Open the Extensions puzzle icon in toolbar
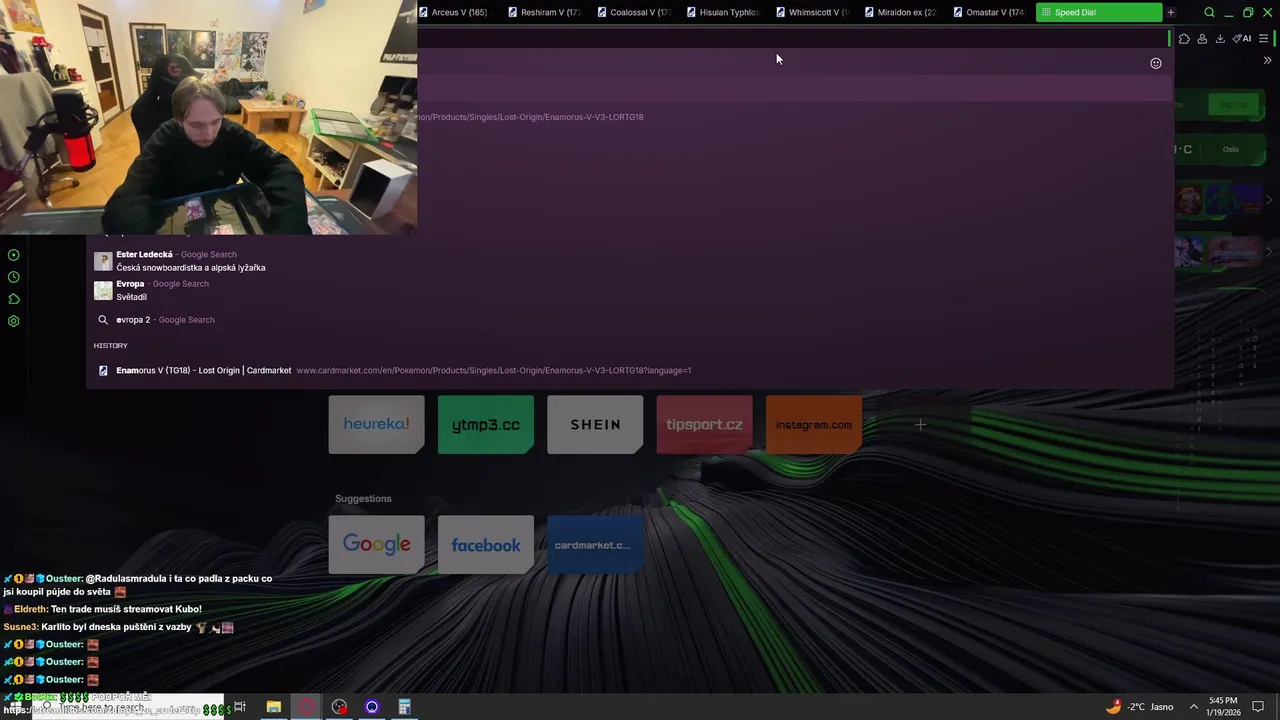This screenshot has width=1280, height=720. [x=1184, y=39]
